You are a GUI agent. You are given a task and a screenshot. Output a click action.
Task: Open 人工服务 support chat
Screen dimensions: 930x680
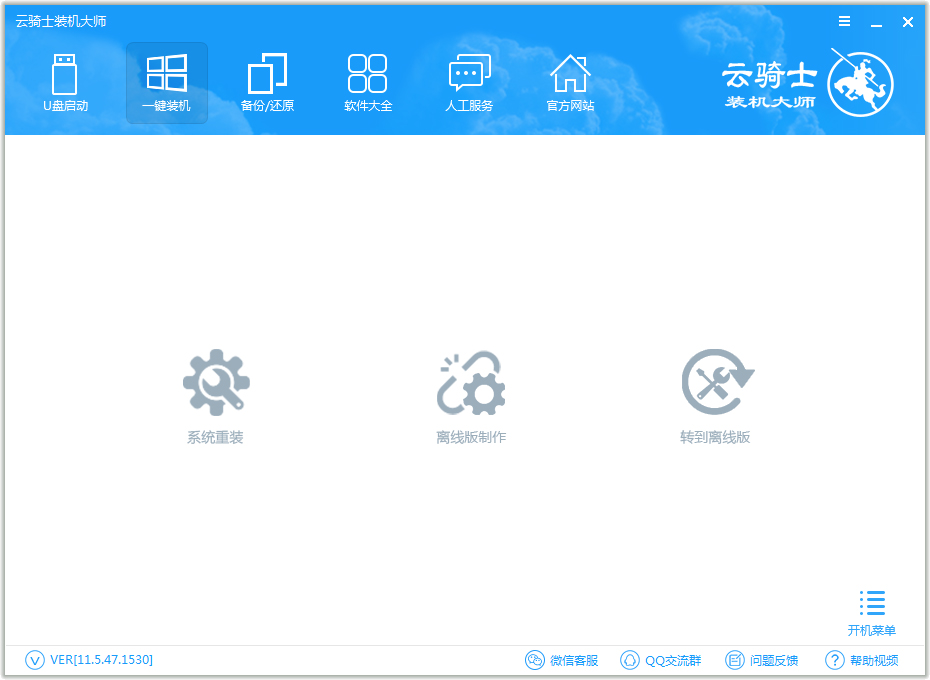coord(469,83)
